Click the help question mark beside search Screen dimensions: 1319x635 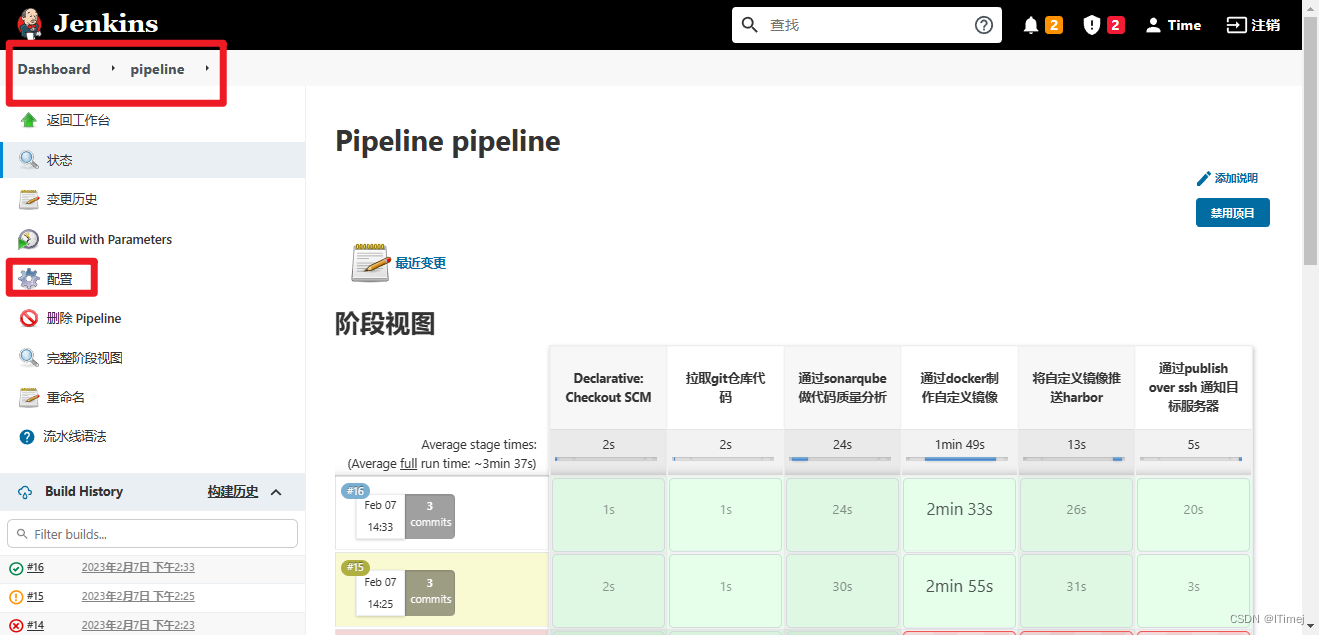(983, 25)
